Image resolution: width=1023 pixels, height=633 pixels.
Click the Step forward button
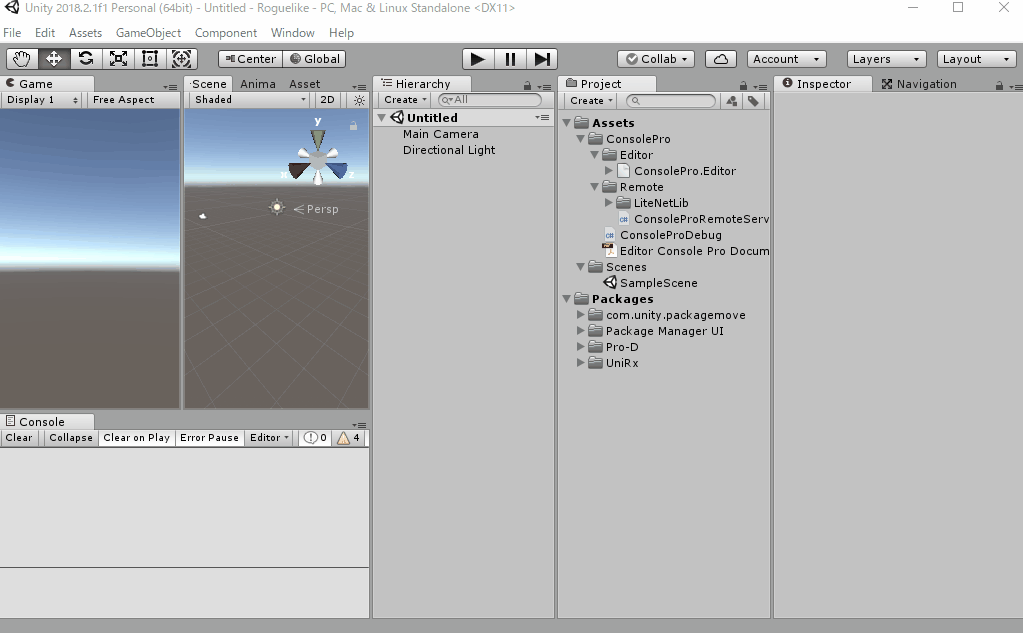point(542,59)
